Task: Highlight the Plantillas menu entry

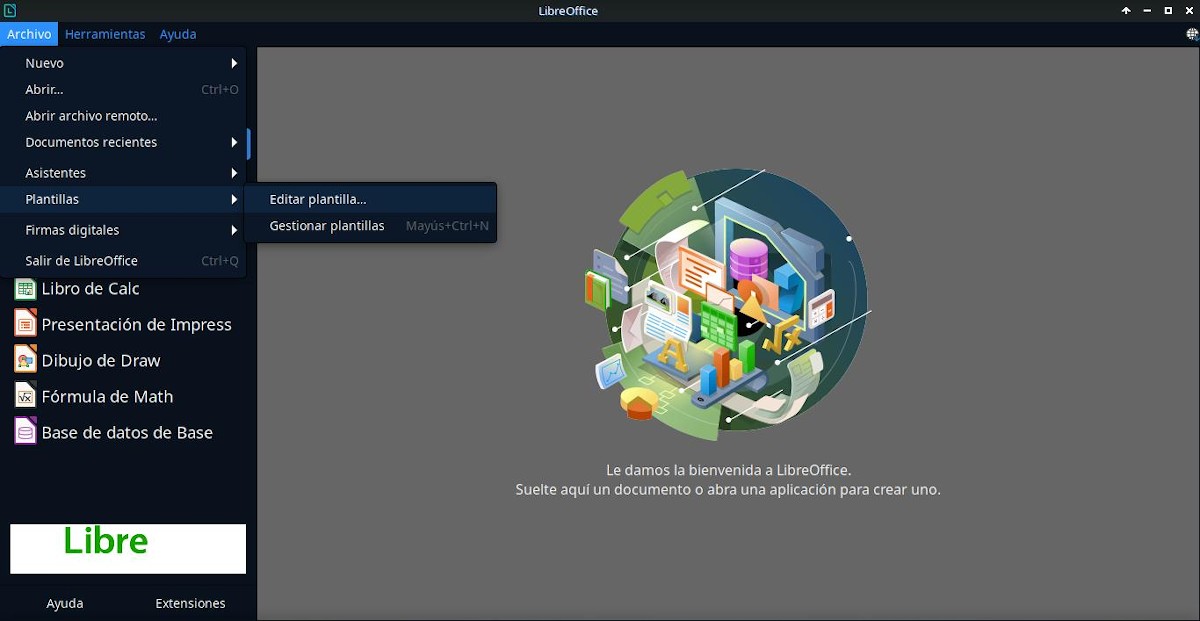Action: (x=123, y=199)
